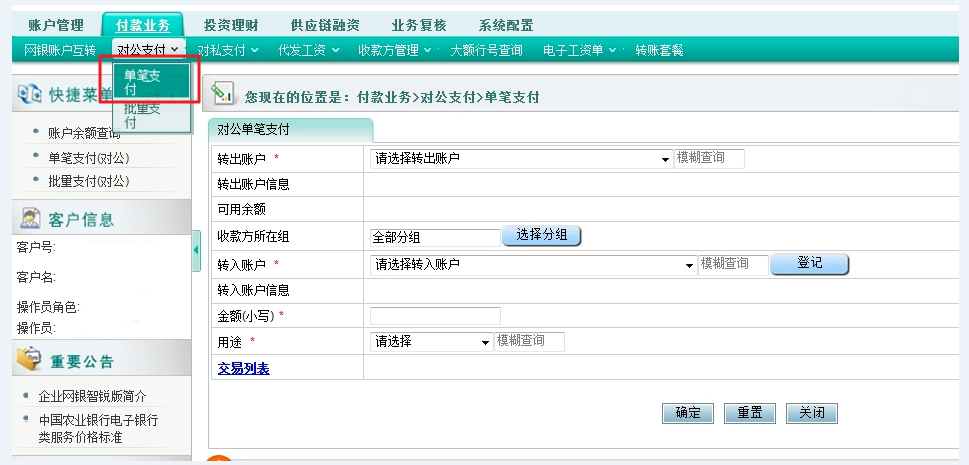
Task: Click the 客户信息 section icon
Action: (29, 219)
